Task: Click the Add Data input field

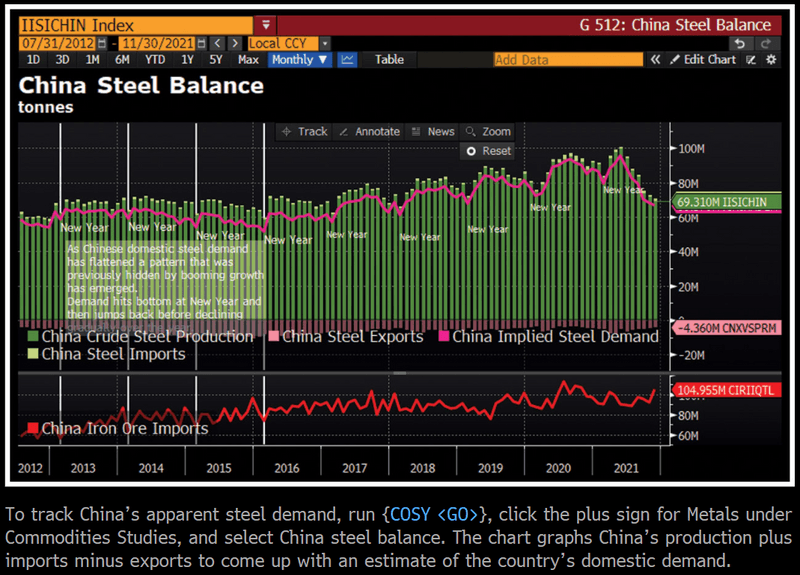Action: (567, 60)
